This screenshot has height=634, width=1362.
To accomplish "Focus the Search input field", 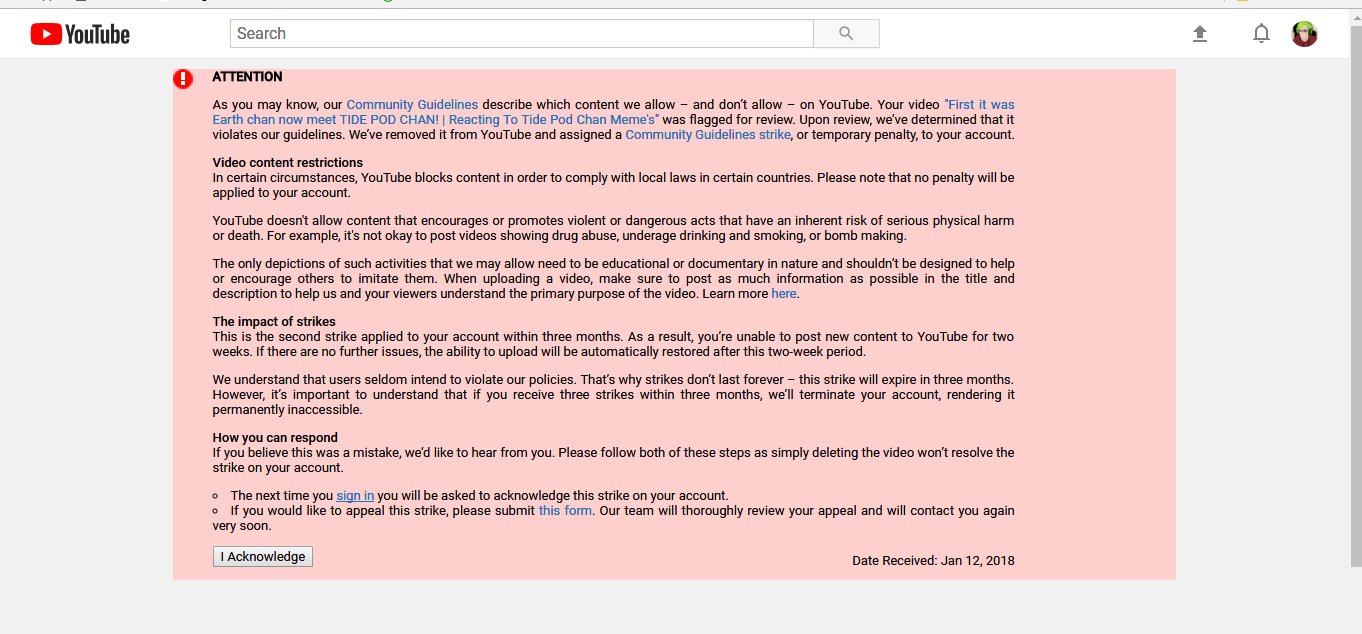I will tap(522, 33).
